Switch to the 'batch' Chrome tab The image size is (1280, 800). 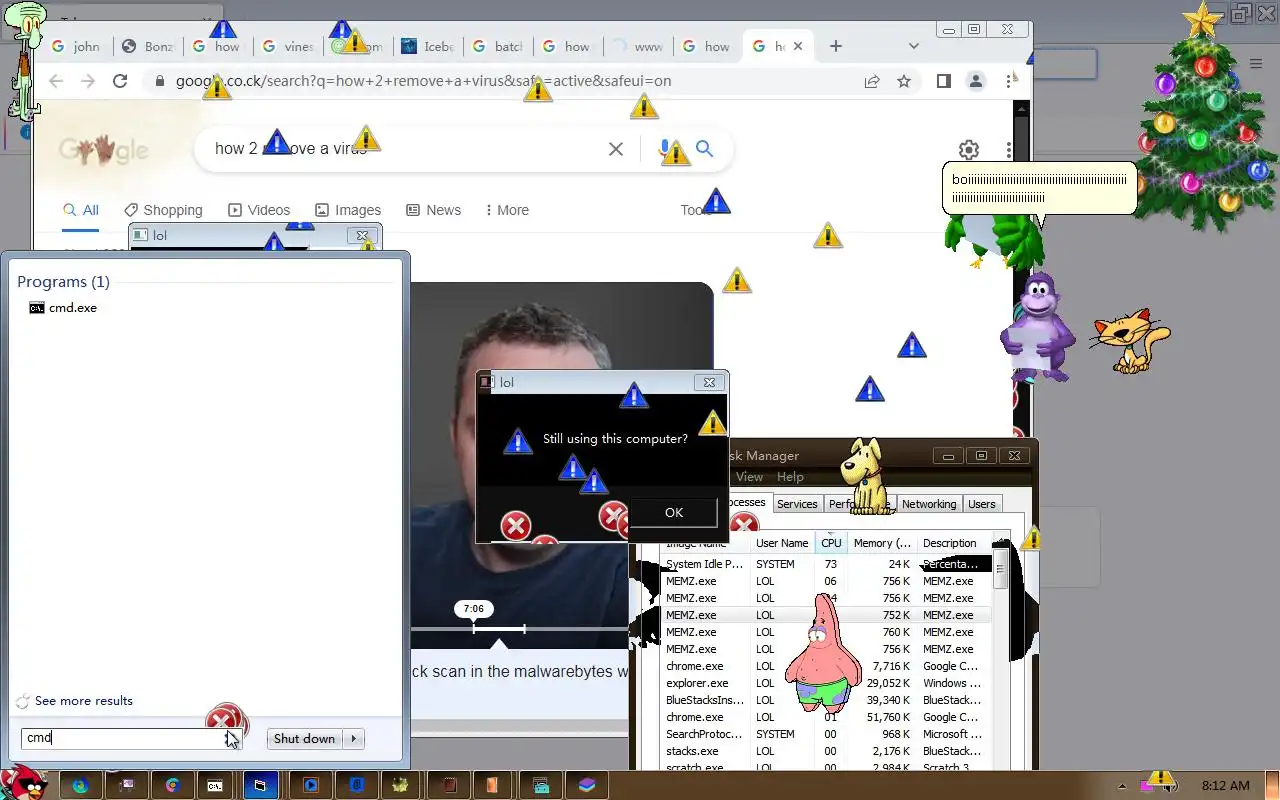click(497, 46)
